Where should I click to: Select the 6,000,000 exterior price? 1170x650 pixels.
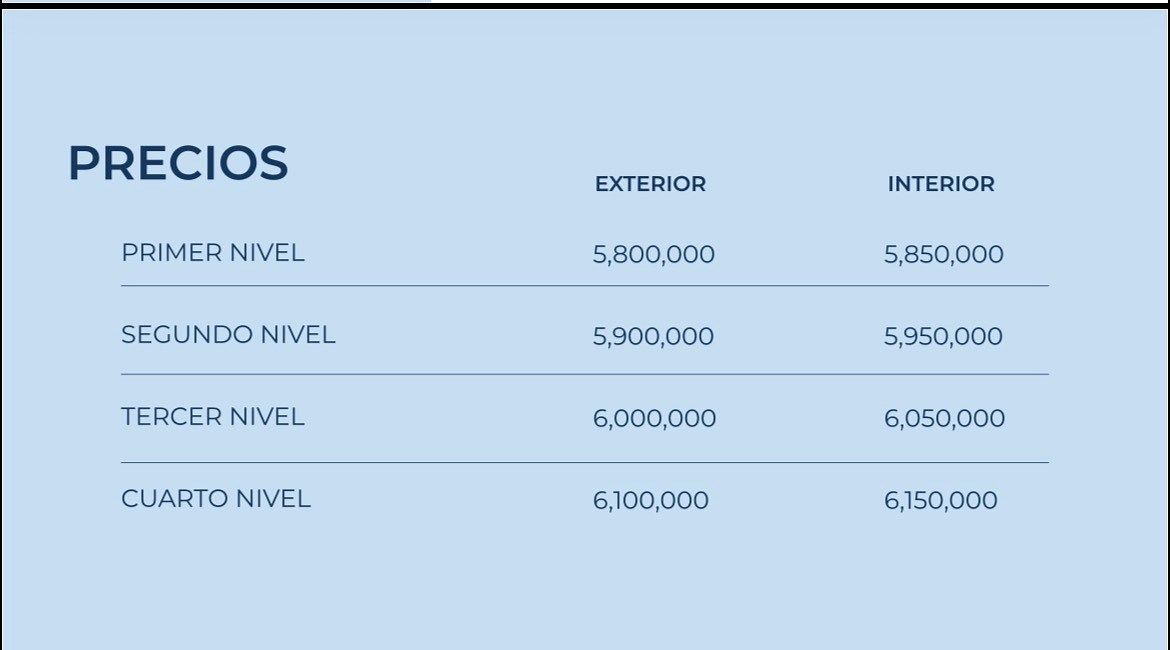coord(654,419)
